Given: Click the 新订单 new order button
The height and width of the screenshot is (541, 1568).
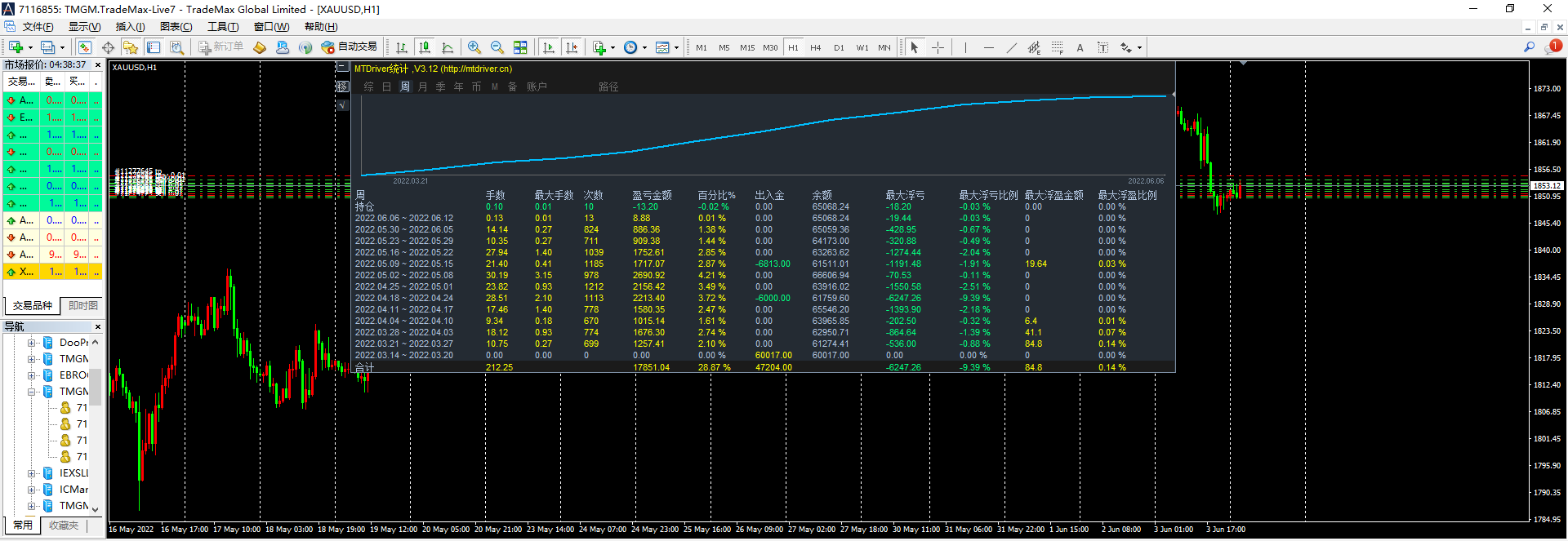Looking at the screenshot, I should (220, 47).
